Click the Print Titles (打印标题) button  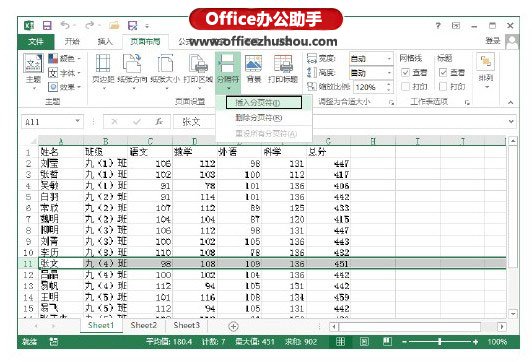point(283,70)
